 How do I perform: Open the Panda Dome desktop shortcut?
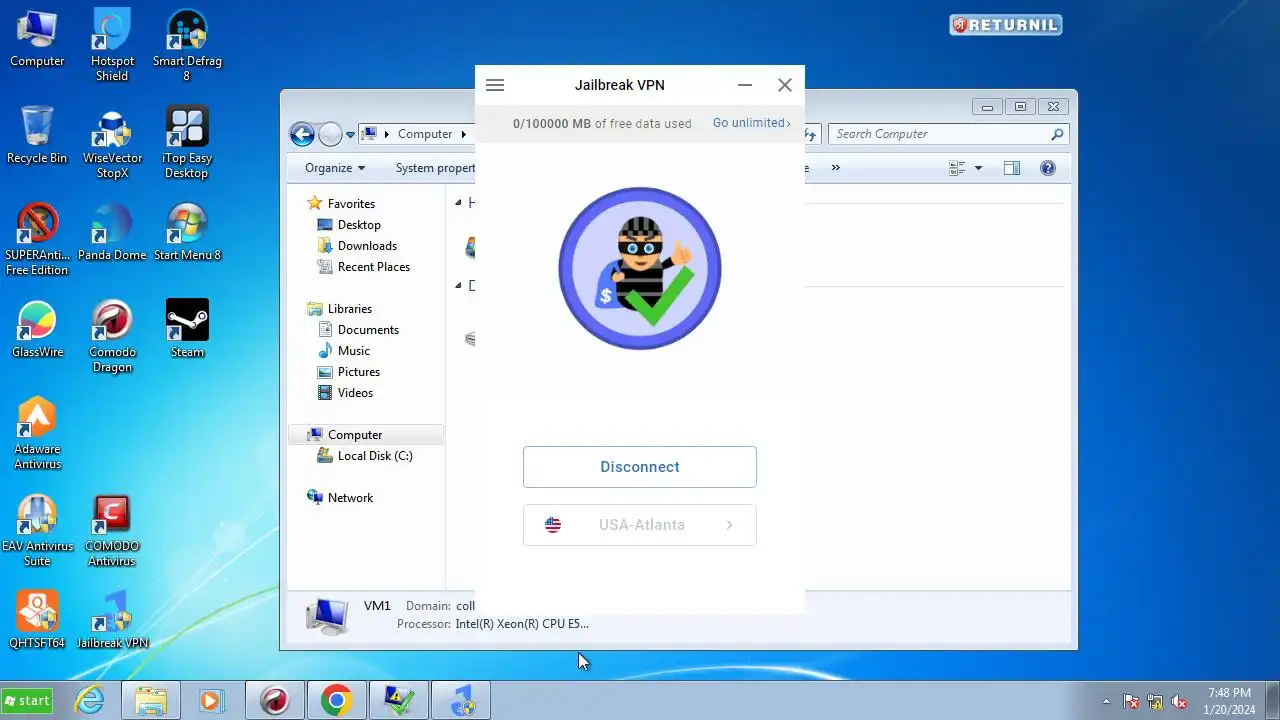click(112, 232)
